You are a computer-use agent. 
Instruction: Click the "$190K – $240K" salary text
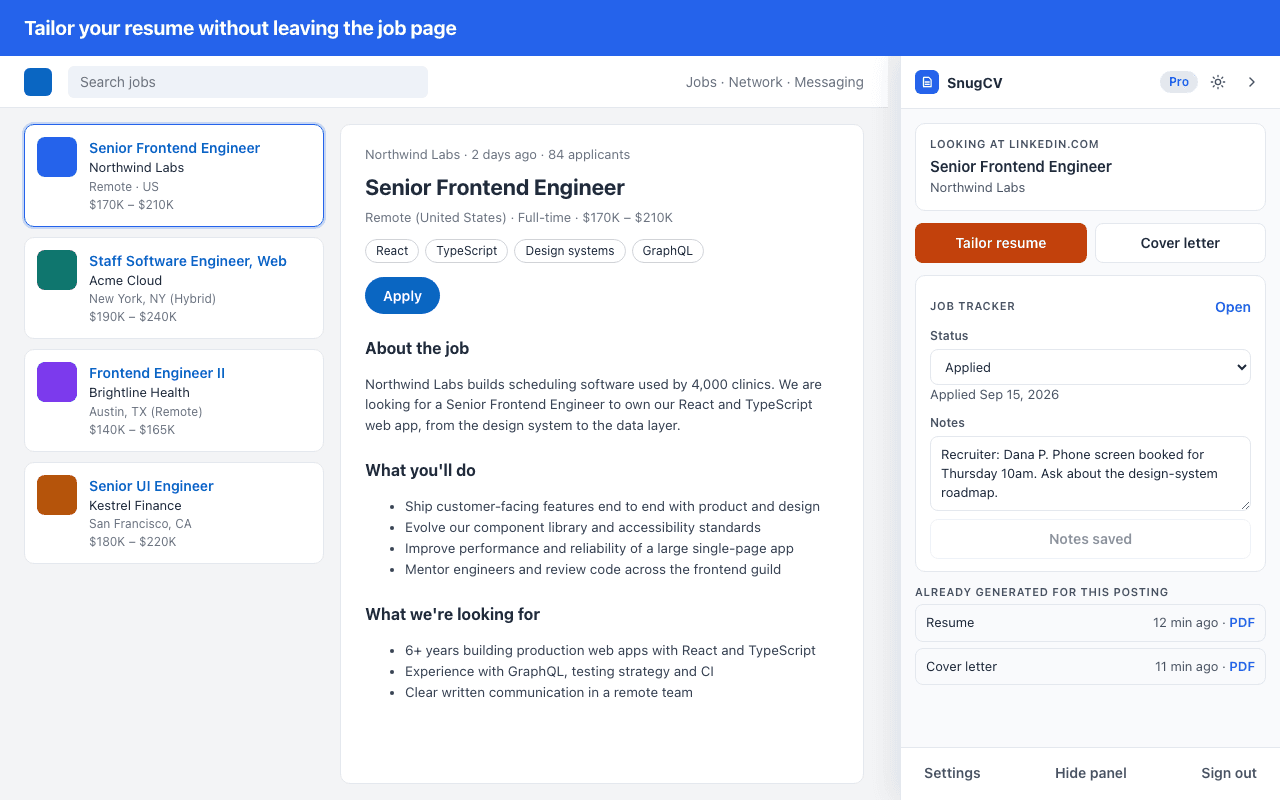(133, 317)
